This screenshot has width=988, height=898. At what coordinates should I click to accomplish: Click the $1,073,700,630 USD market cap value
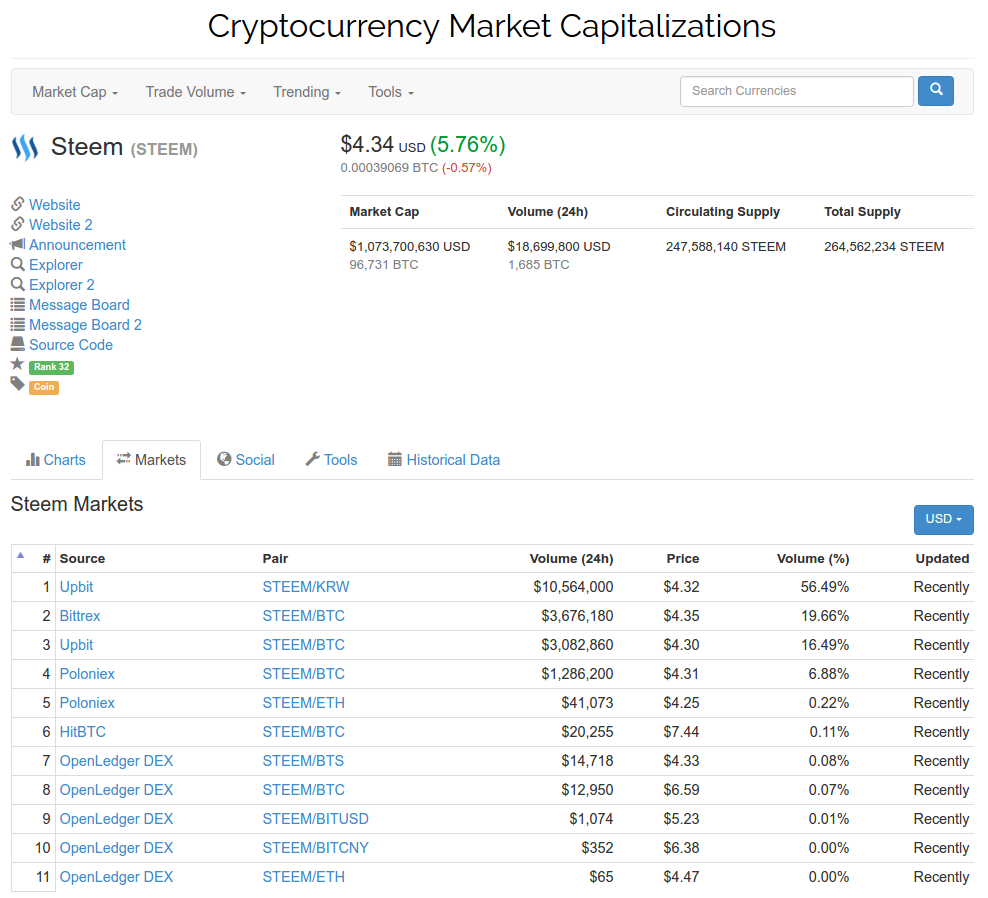pos(410,246)
